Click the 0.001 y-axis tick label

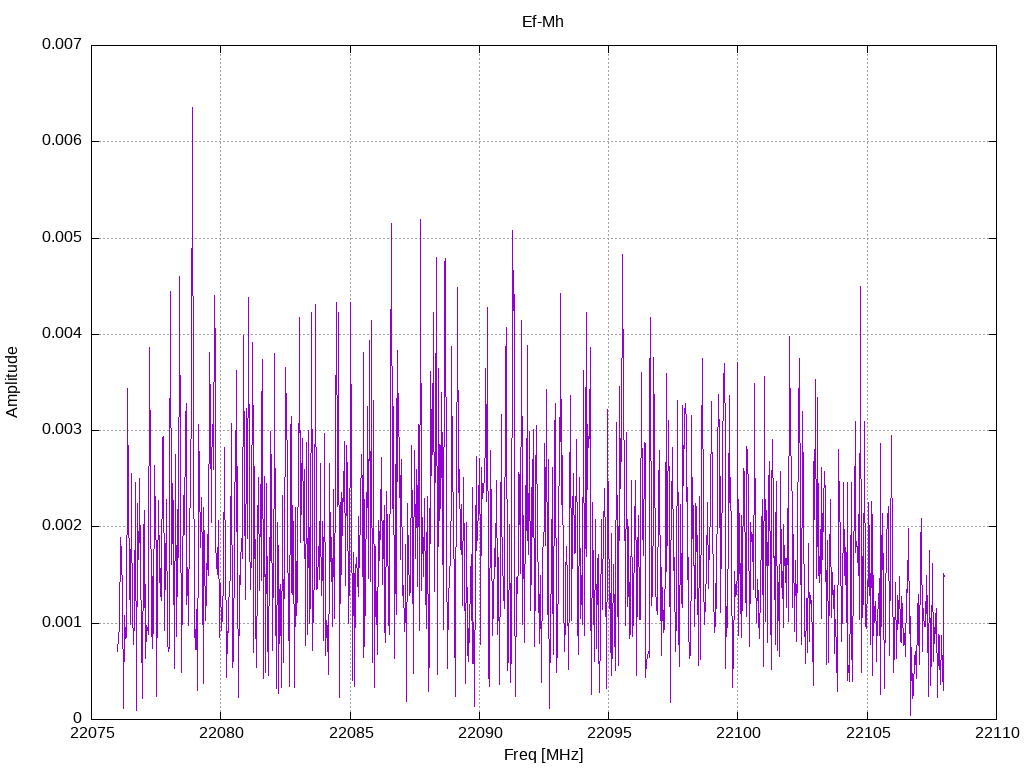click(x=61, y=623)
